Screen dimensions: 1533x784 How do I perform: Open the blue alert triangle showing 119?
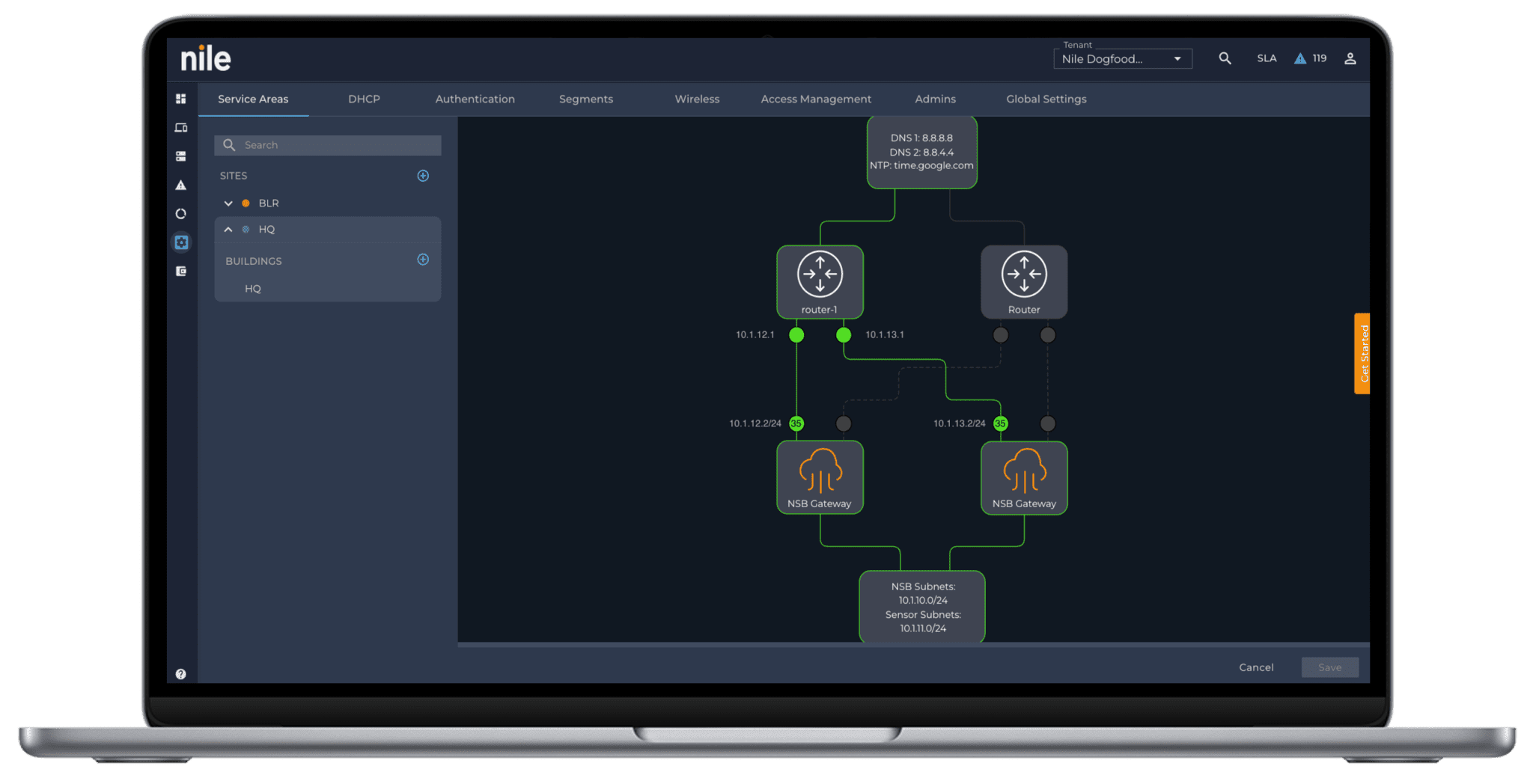point(1301,58)
